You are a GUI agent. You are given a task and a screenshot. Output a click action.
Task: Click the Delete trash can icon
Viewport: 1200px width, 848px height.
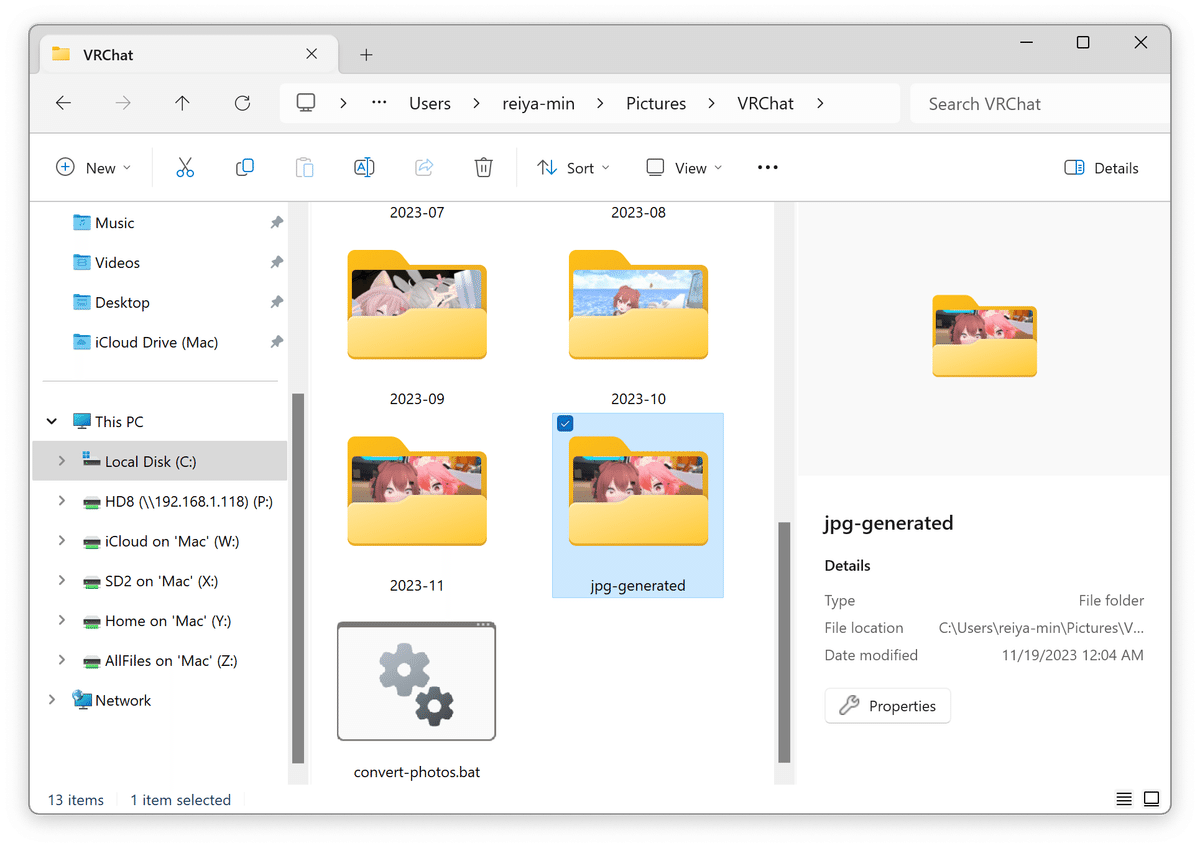click(x=484, y=168)
